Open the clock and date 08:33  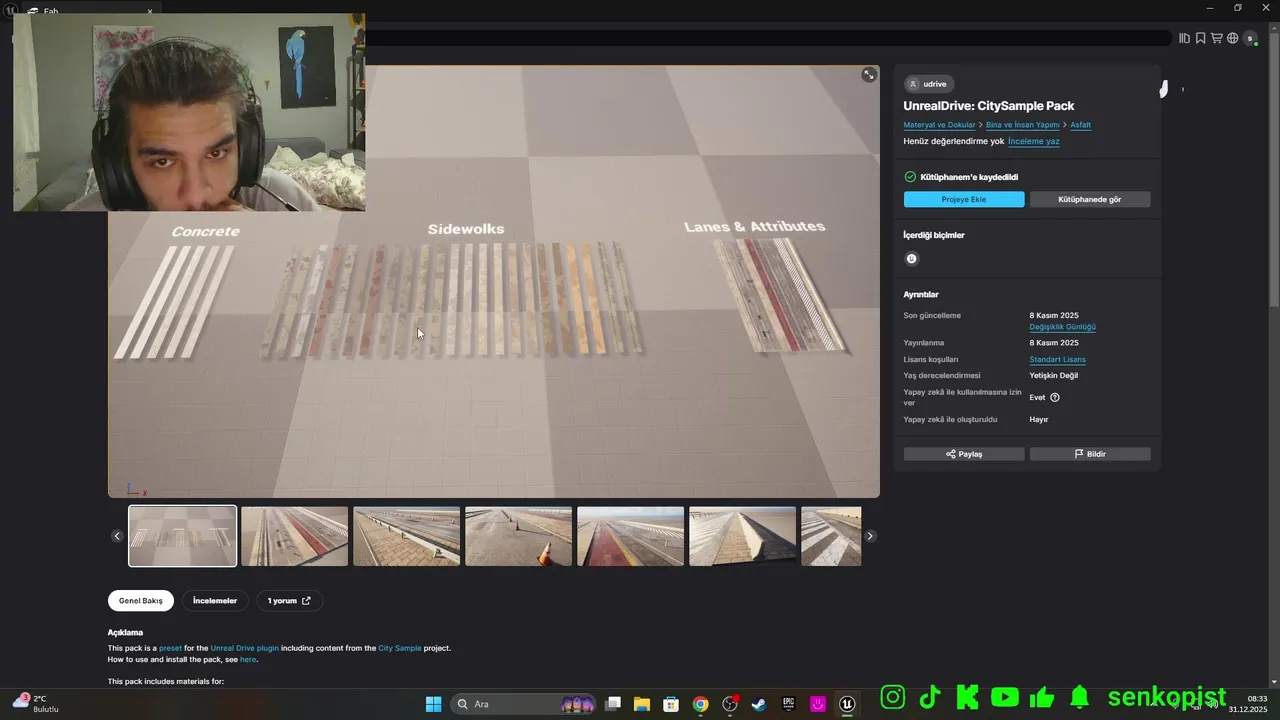pos(1249,703)
